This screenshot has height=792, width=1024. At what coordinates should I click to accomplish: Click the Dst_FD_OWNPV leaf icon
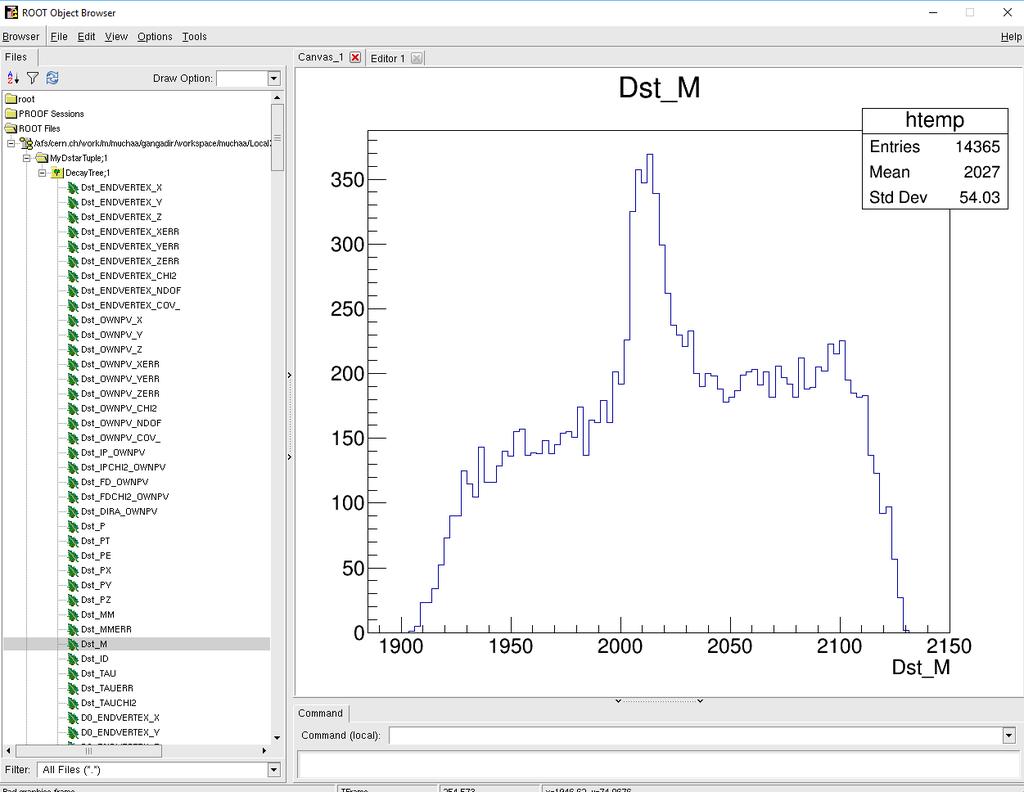pyautogui.click(x=73, y=483)
